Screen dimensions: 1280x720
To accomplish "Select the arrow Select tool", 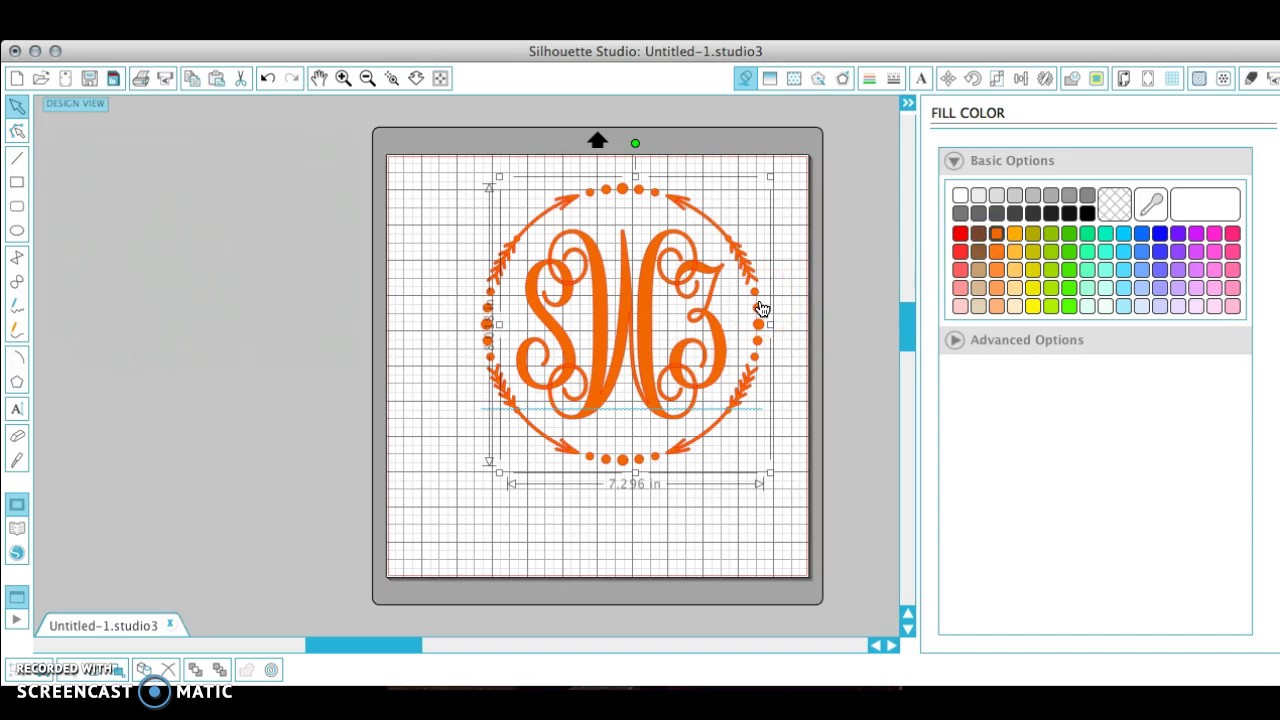I will pyautogui.click(x=17, y=106).
